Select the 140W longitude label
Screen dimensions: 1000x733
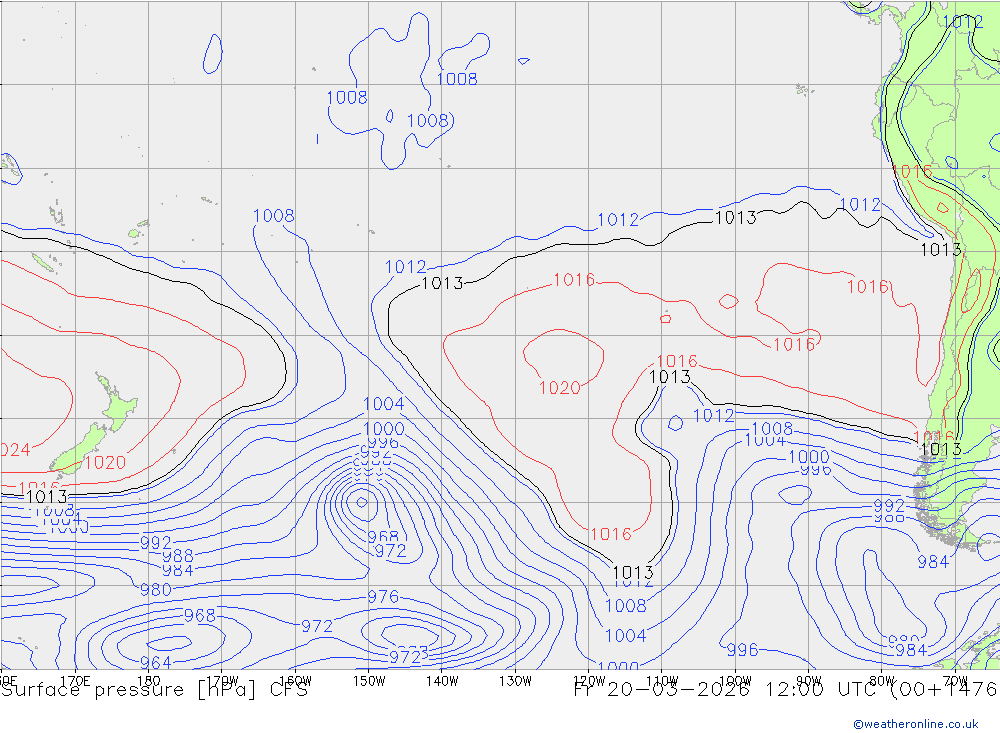[x=442, y=681]
